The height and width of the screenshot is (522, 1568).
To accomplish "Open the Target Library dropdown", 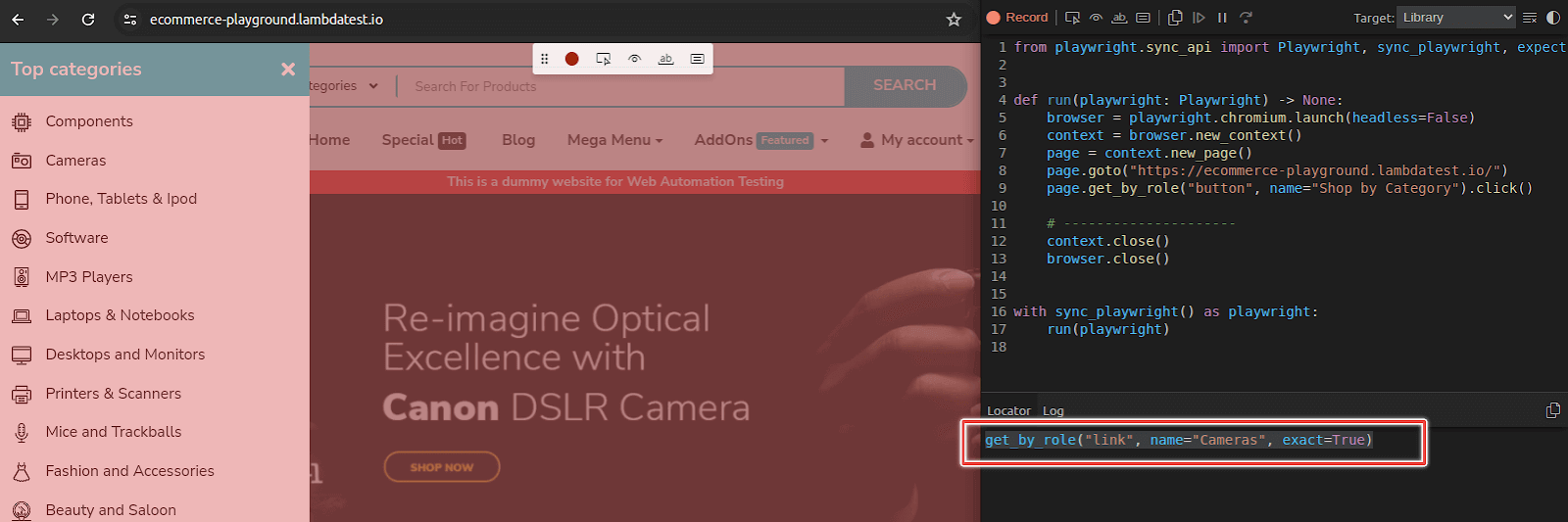I will pyautogui.click(x=1456, y=18).
